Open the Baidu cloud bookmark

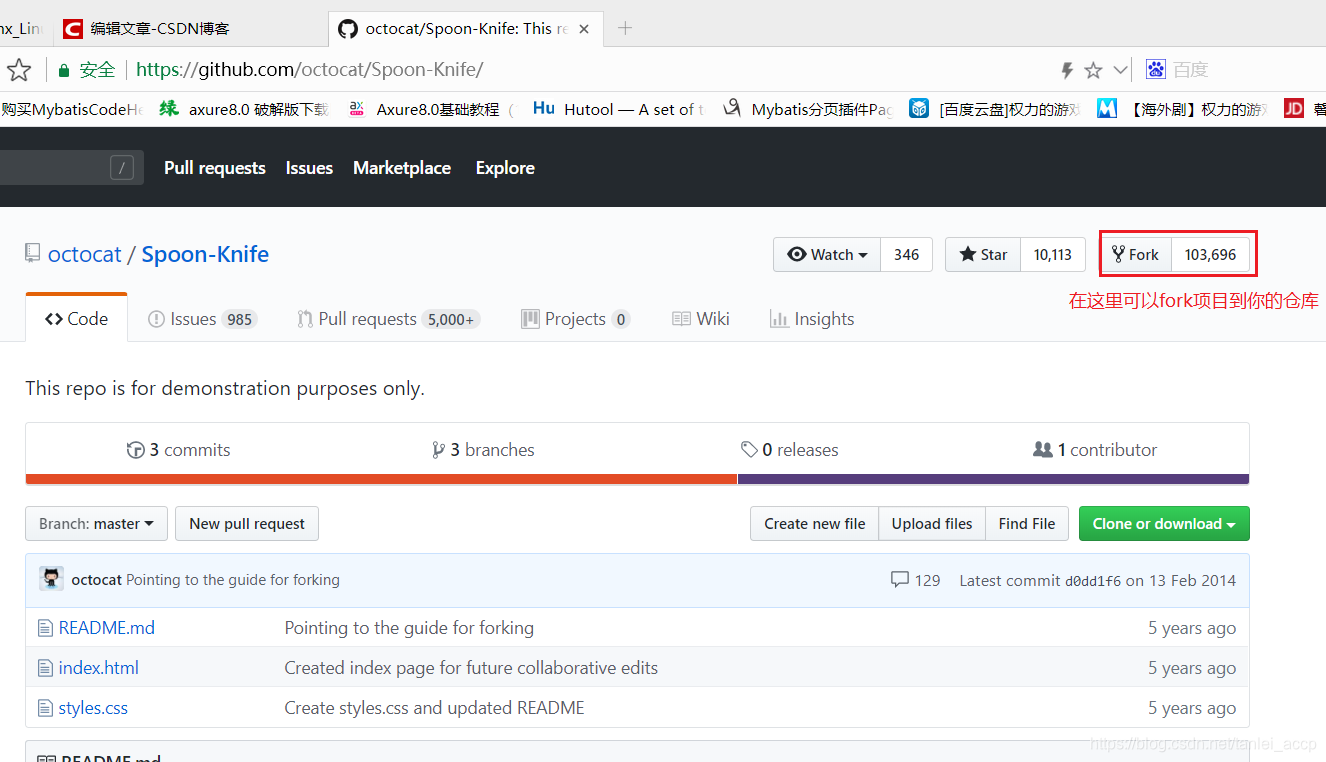(x=995, y=109)
